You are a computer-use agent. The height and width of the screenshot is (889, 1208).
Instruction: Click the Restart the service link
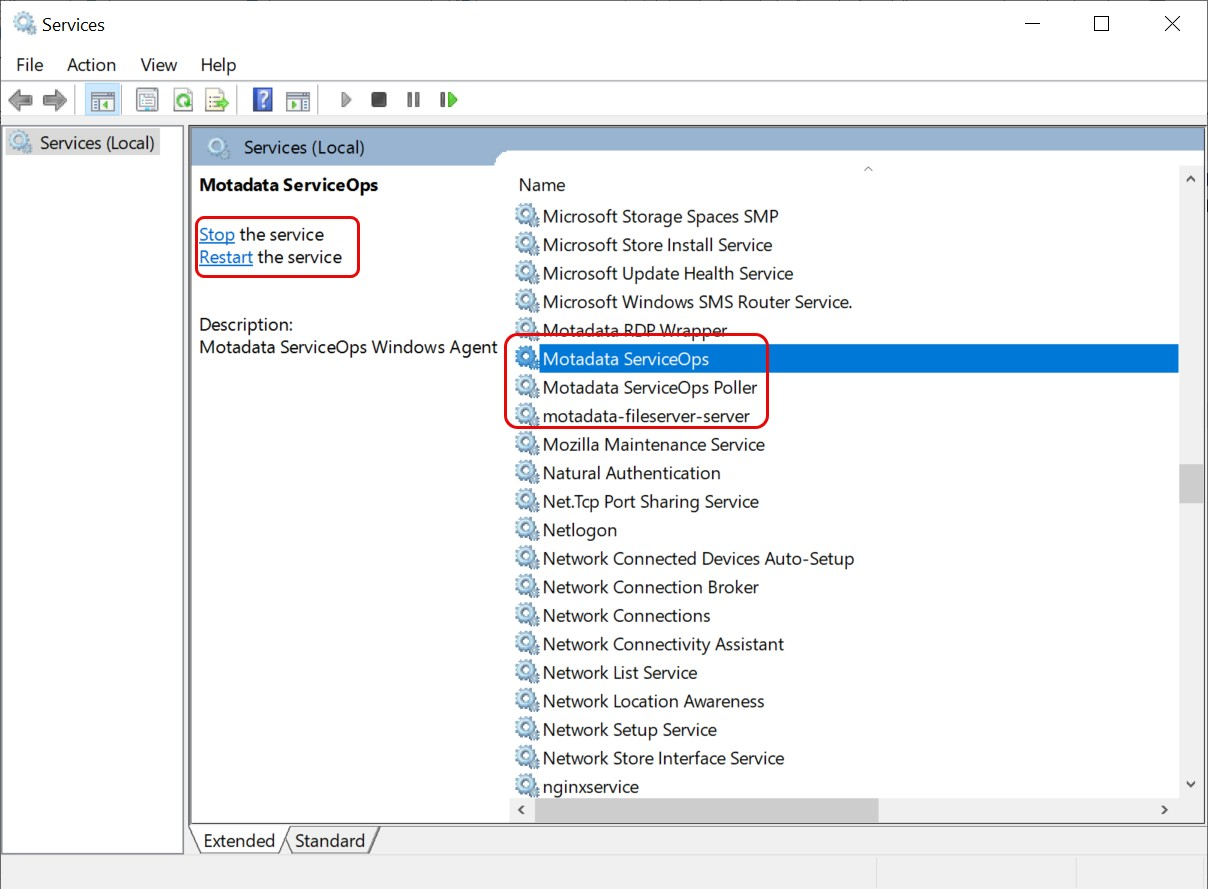pyautogui.click(x=226, y=257)
